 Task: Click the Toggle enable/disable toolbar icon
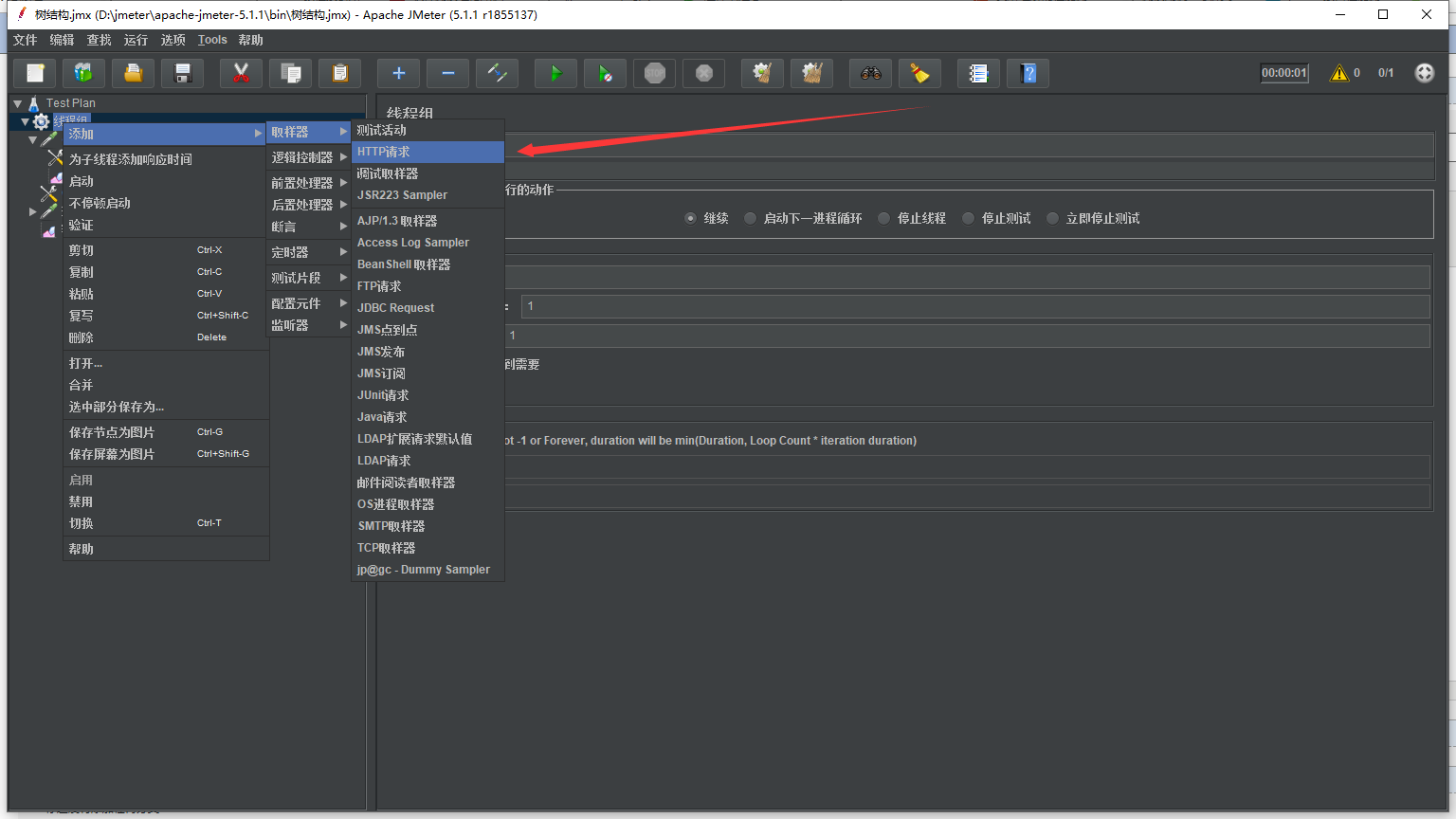[497, 73]
